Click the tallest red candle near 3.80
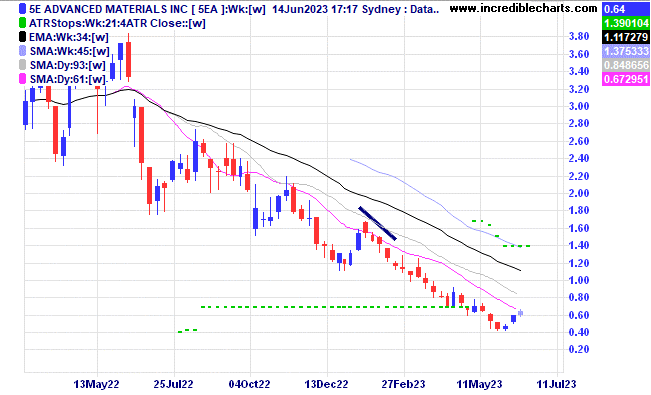 128,58
